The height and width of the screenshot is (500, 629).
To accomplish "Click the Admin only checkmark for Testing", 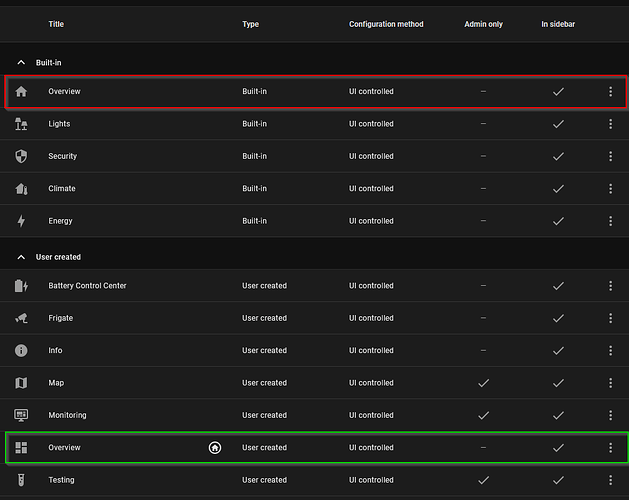I will pos(483,480).
